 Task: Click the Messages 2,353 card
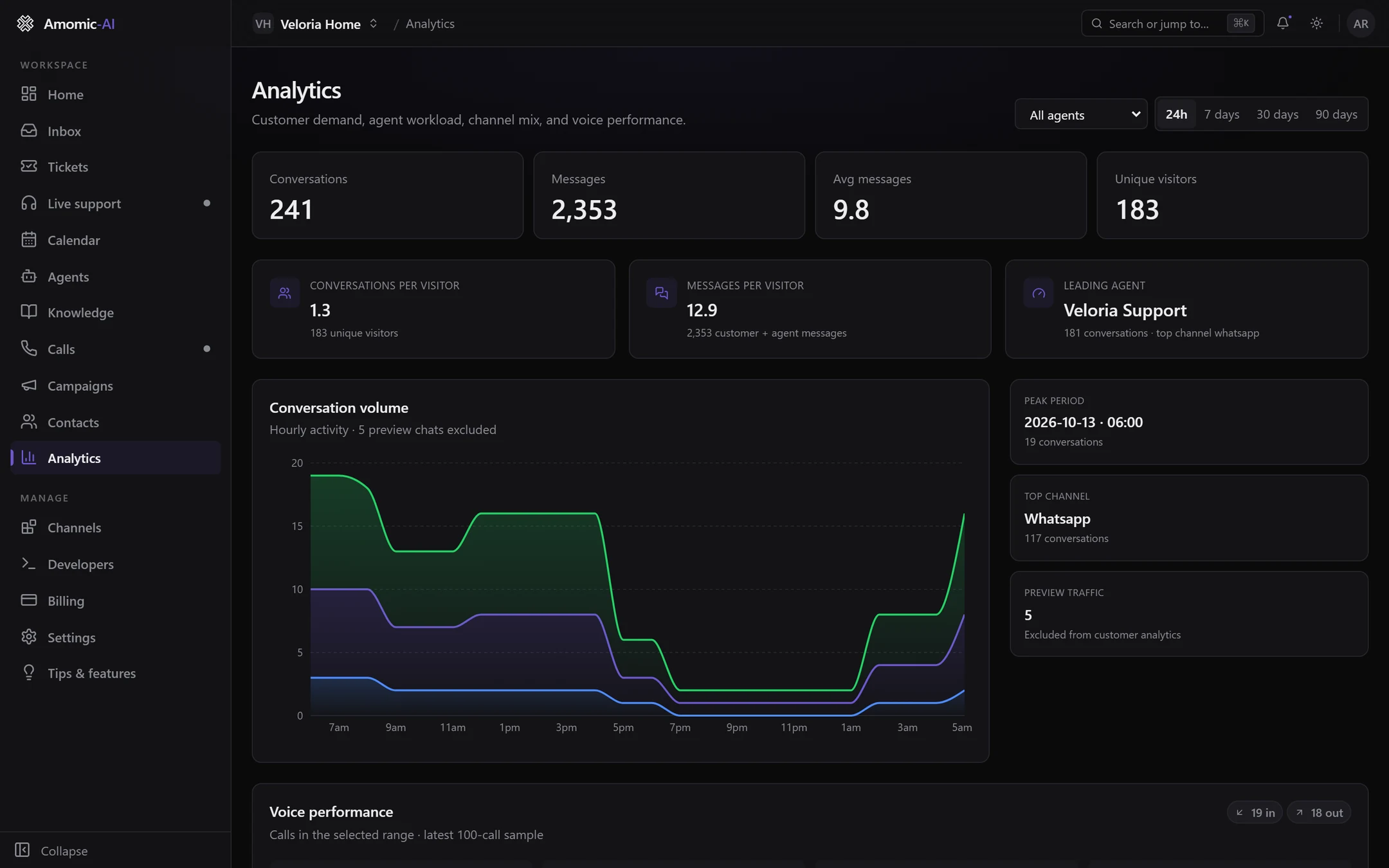click(x=669, y=195)
